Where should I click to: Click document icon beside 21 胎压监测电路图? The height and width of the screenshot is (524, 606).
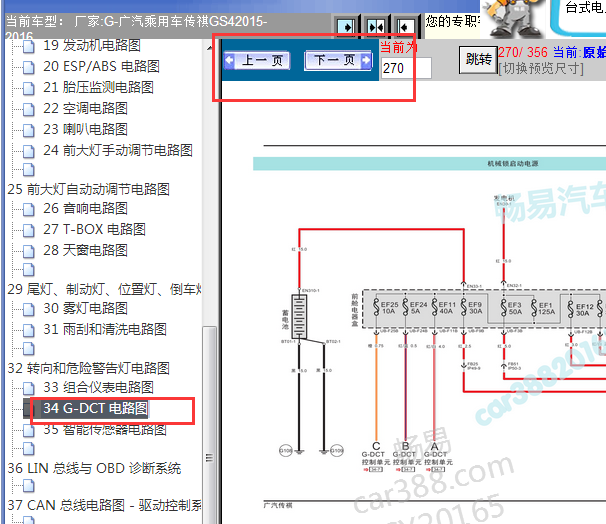click(x=28, y=88)
